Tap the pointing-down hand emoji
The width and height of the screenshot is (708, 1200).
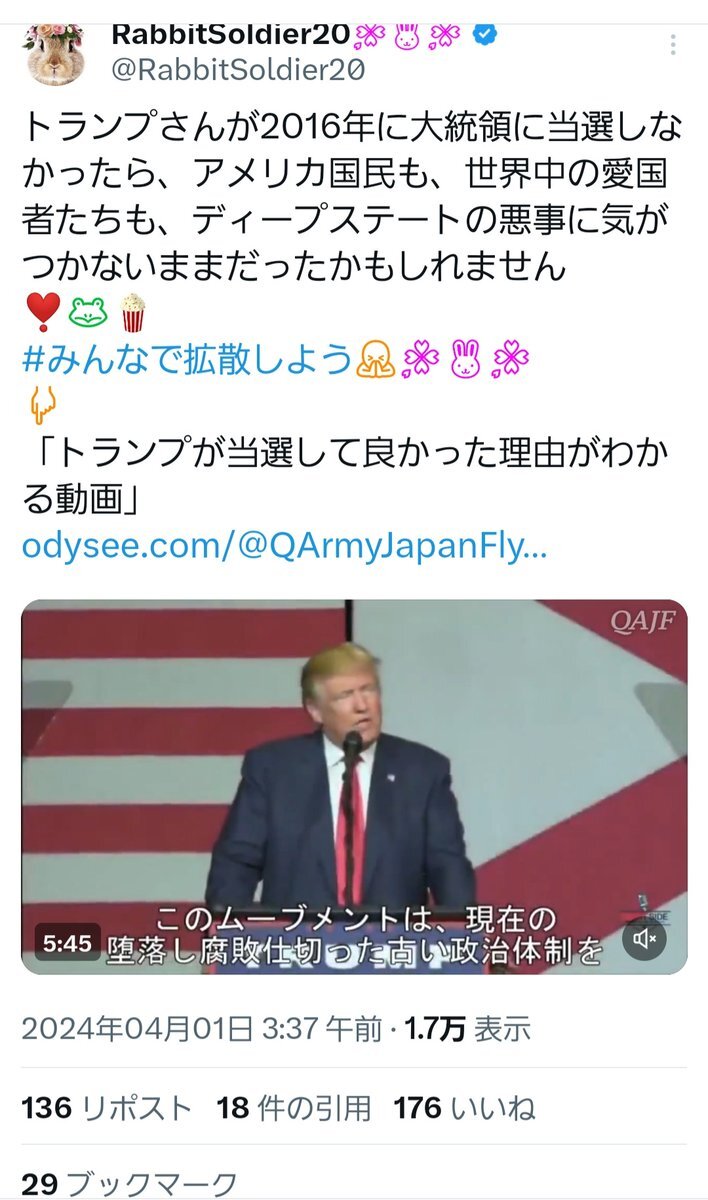coord(40,406)
